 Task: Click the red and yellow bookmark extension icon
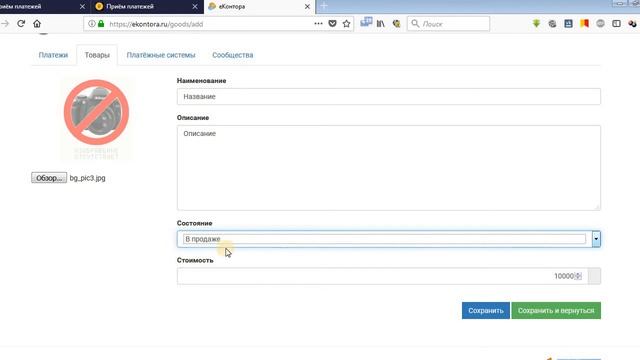point(584,24)
